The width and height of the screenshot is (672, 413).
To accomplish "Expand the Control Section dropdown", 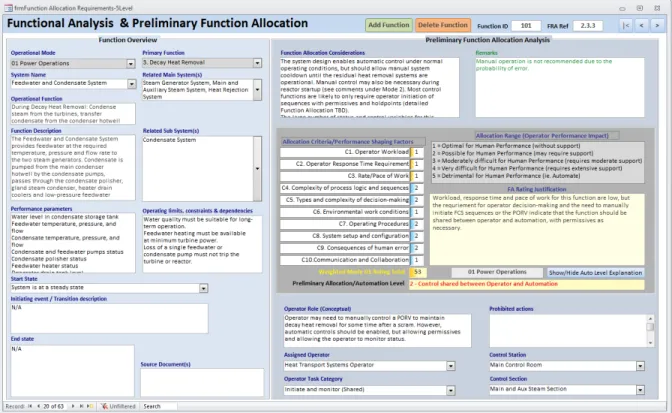I will 640,390.
